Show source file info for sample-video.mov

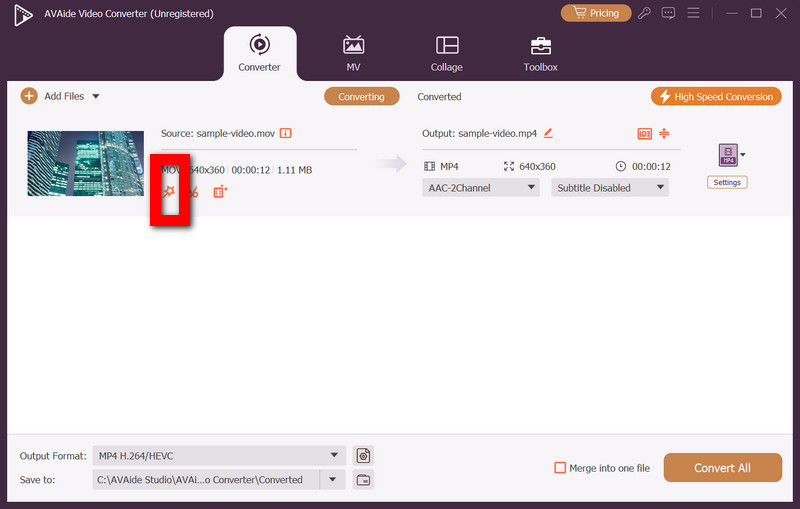coord(286,133)
